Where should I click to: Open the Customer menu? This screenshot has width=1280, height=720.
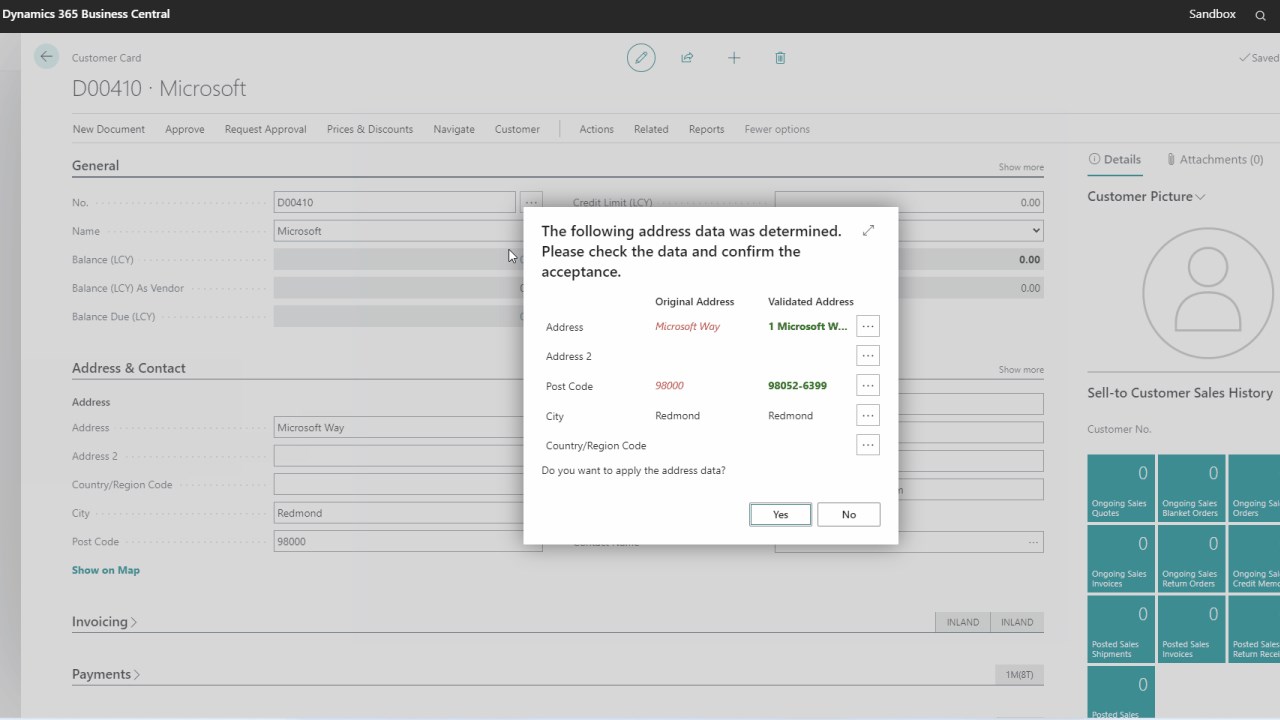pos(517,129)
